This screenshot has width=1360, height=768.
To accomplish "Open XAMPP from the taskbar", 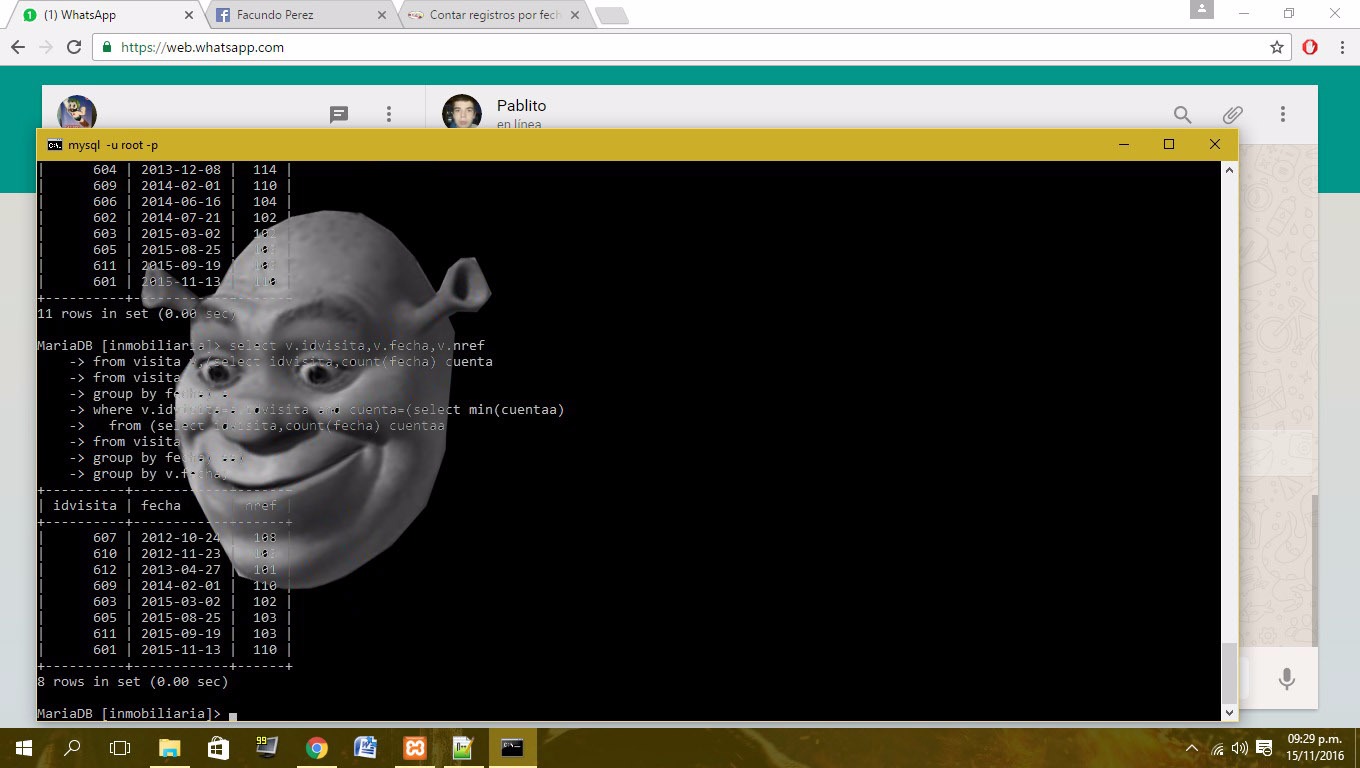I will coord(414,748).
